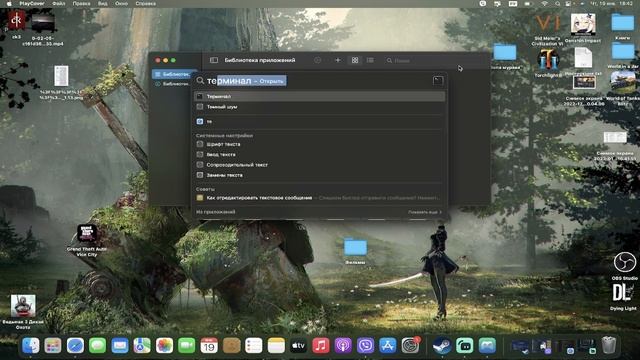
Task: Open Замены текста system setting result
Action: [320, 175]
